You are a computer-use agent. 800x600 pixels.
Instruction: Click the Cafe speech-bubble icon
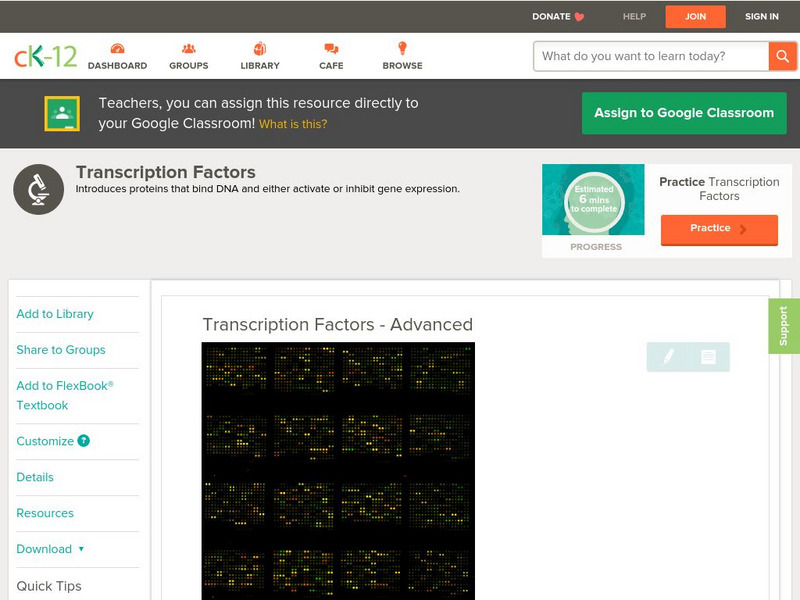(330, 47)
